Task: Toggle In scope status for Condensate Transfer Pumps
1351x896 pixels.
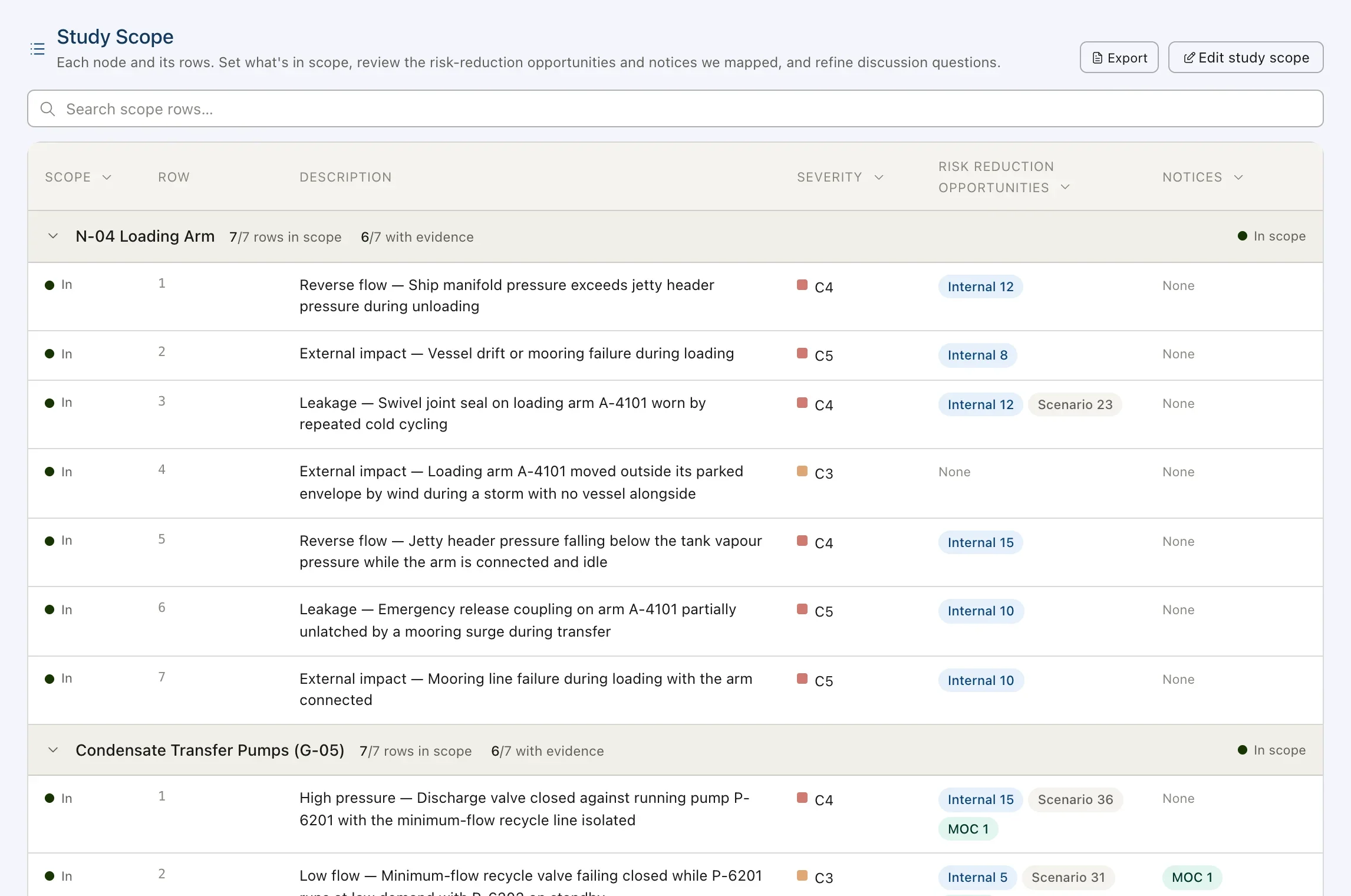Action: point(1271,750)
